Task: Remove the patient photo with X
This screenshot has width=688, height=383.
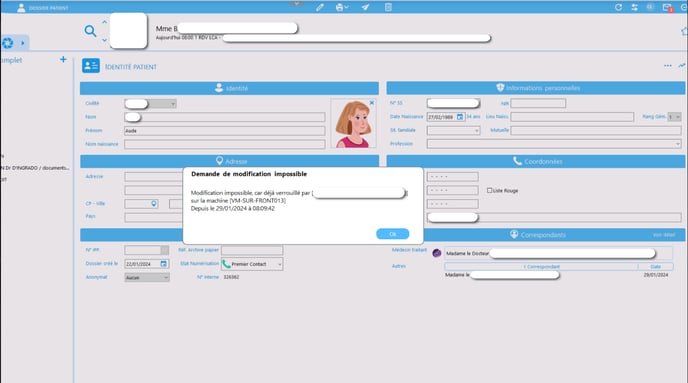Action: pyautogui.click(x=372, y=103)
